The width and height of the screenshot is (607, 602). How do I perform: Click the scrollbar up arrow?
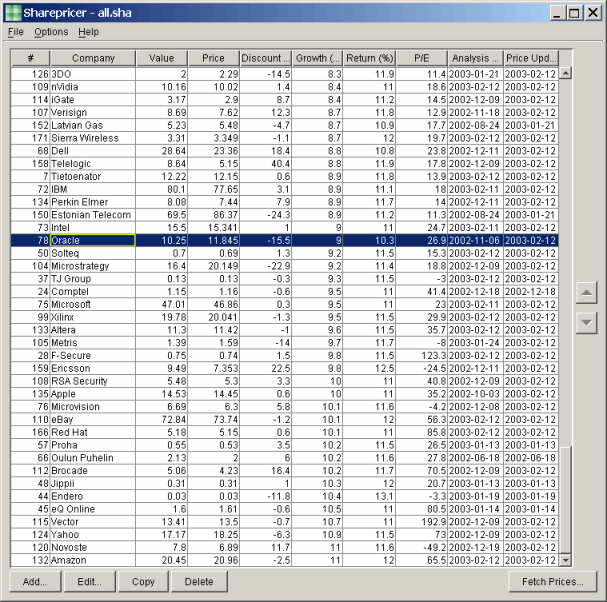click(x=565, y=73)
